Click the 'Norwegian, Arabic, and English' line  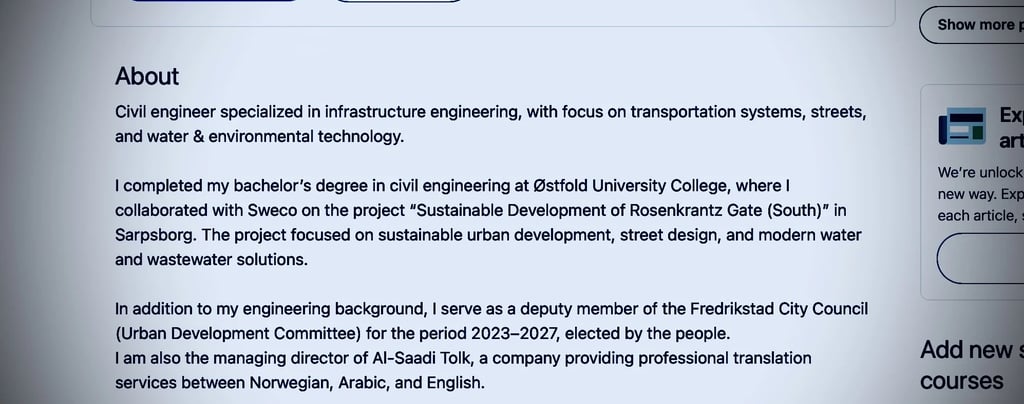coord(299,383)
